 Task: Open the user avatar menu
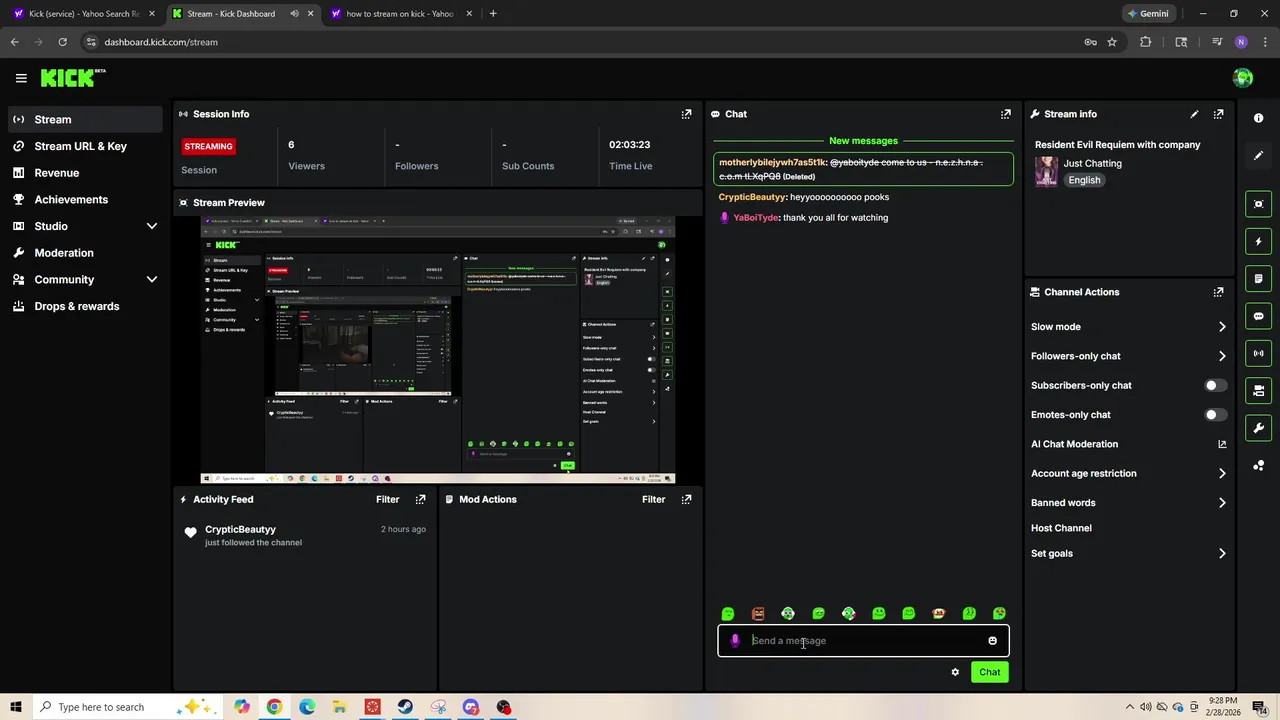[x=1243, y=78]
